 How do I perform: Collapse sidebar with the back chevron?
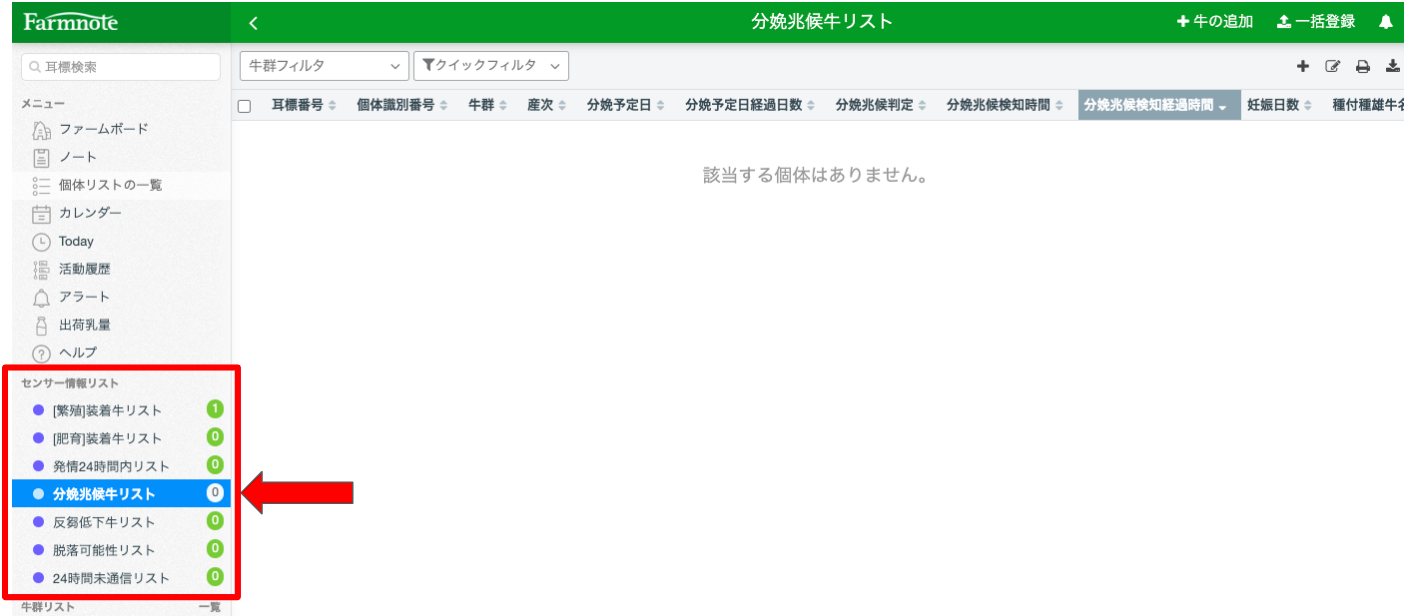pyautogui.click(x=253, y=22)
